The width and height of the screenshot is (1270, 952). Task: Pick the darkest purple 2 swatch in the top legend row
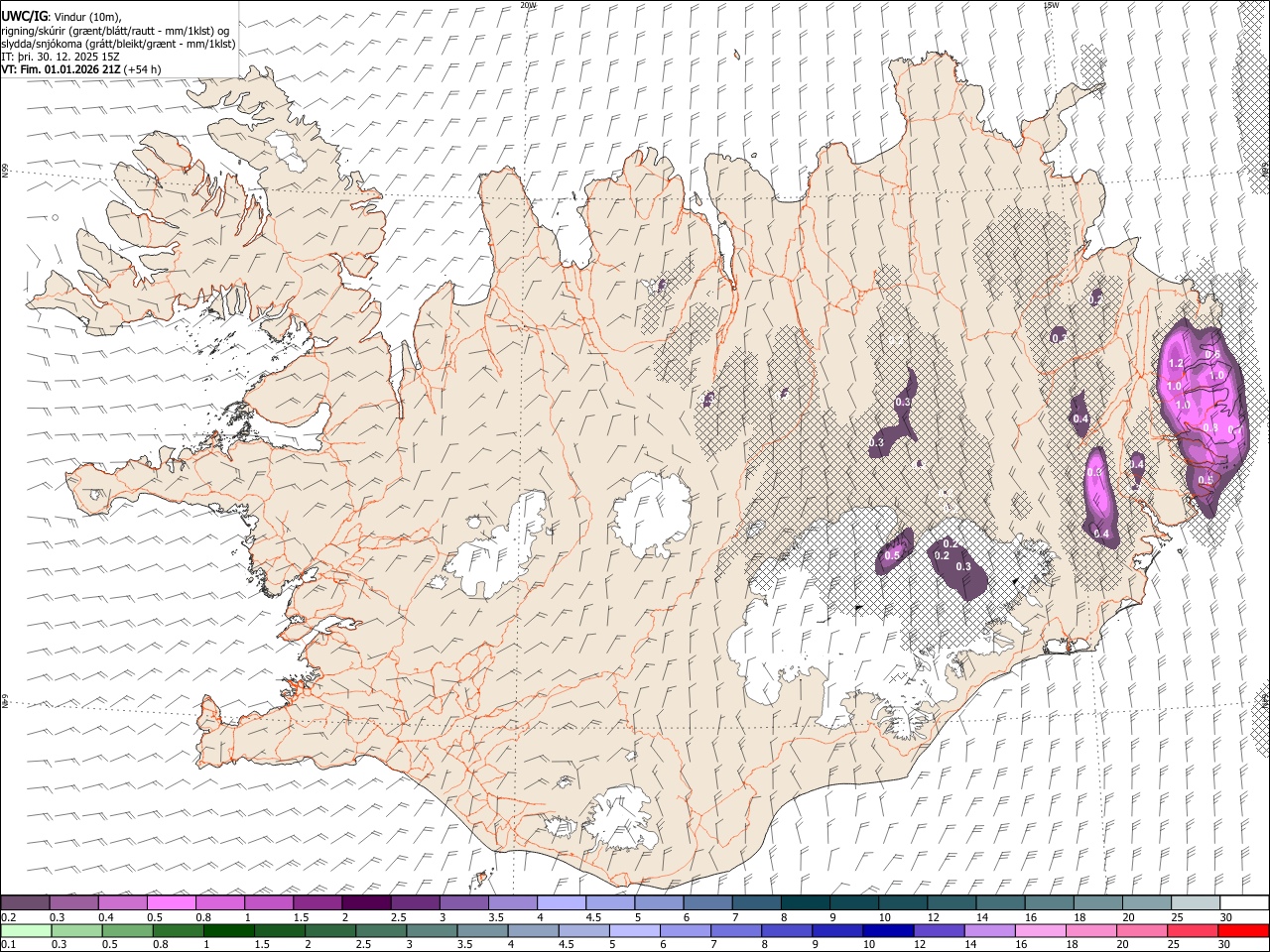(x=366, y=902)
